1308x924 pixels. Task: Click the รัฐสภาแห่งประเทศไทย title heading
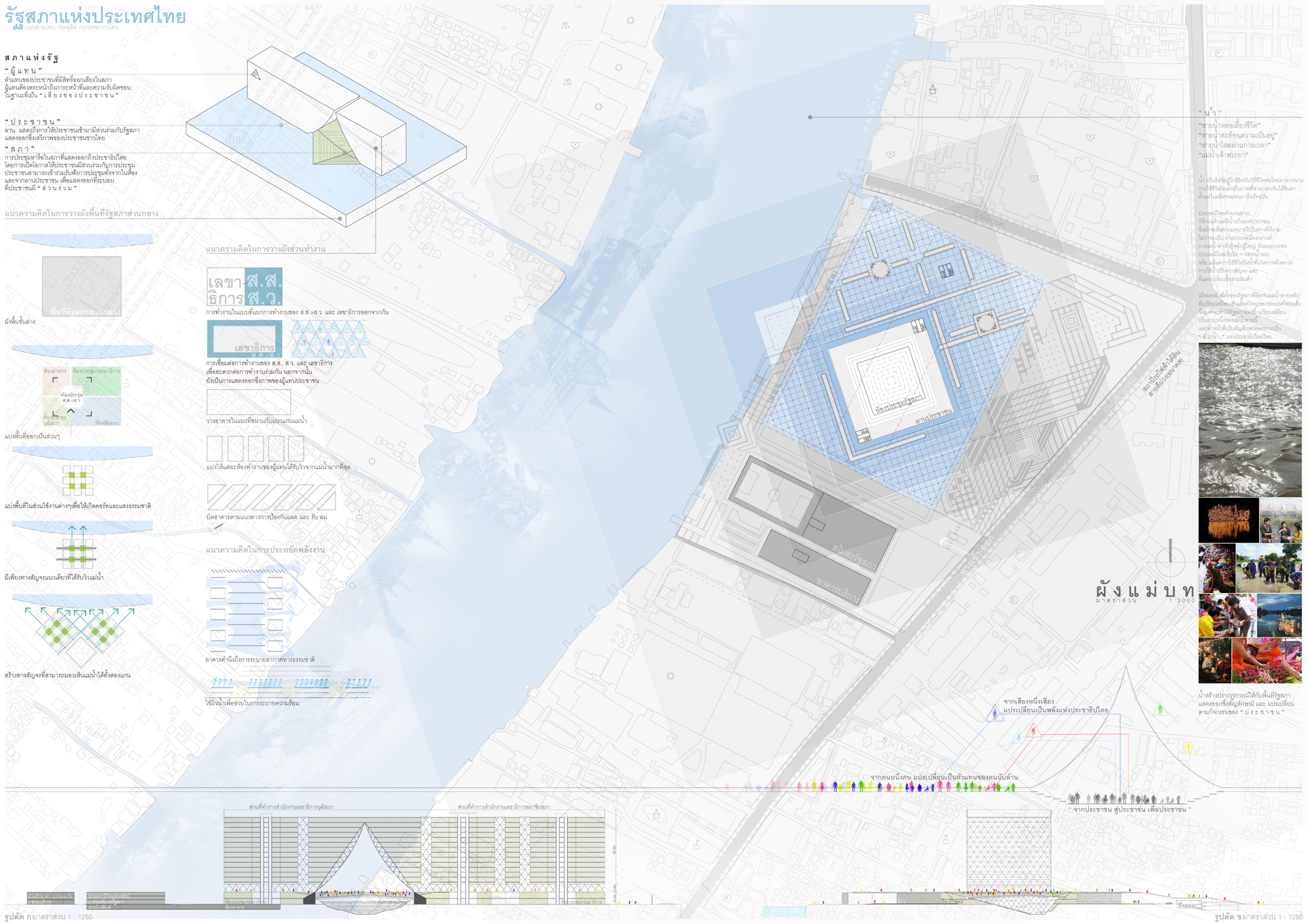pos(95,17)
